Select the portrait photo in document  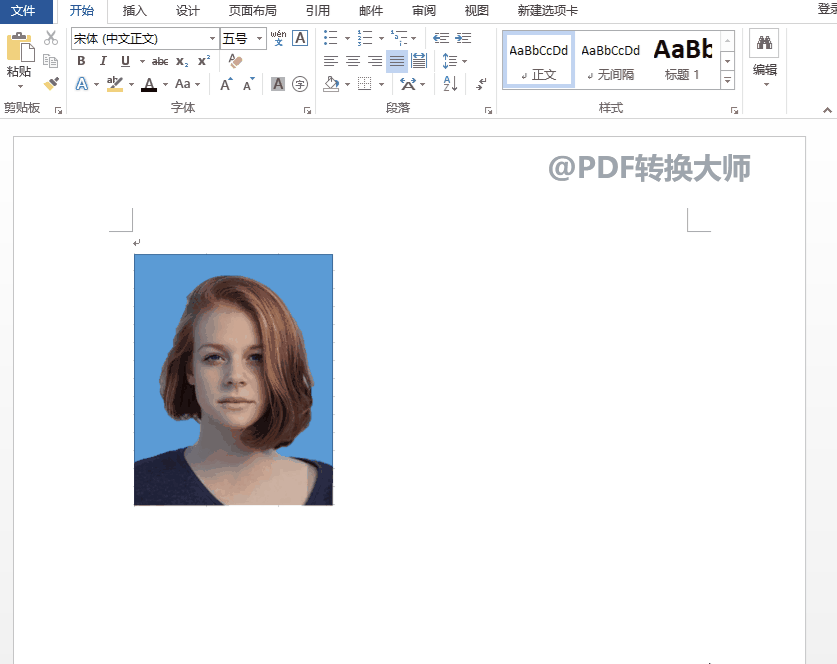click(233, 380)
